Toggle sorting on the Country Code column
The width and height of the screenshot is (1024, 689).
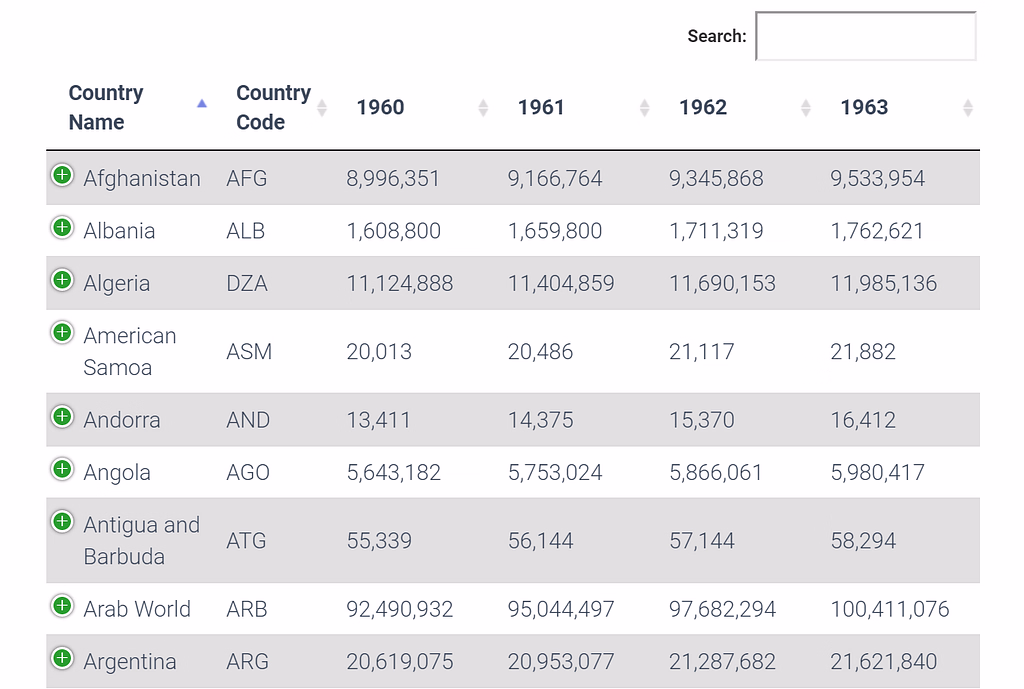323,104
